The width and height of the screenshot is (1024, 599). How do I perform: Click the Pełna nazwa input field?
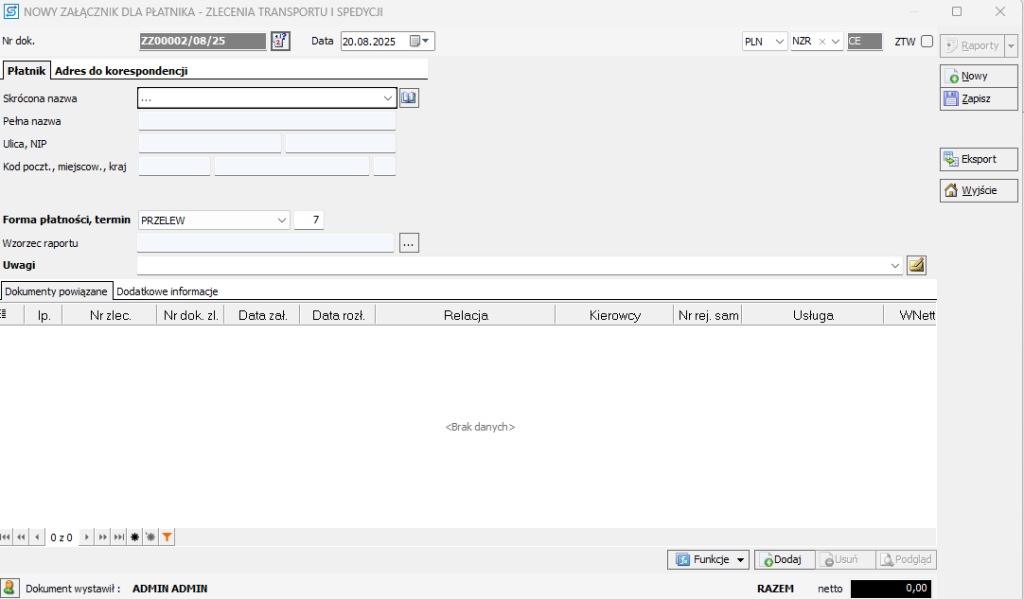pyautogui.click(x=267, y=121)
